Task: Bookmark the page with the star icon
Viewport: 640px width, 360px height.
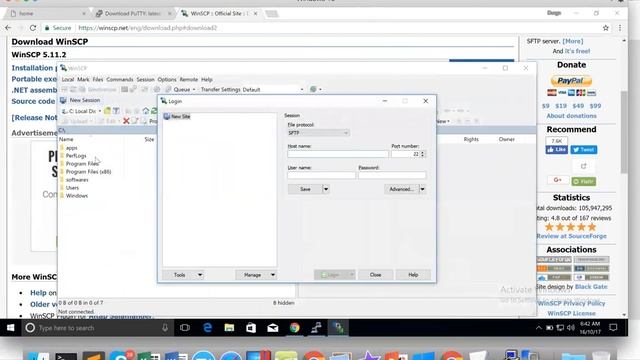Action: click(x=606, y=28)
